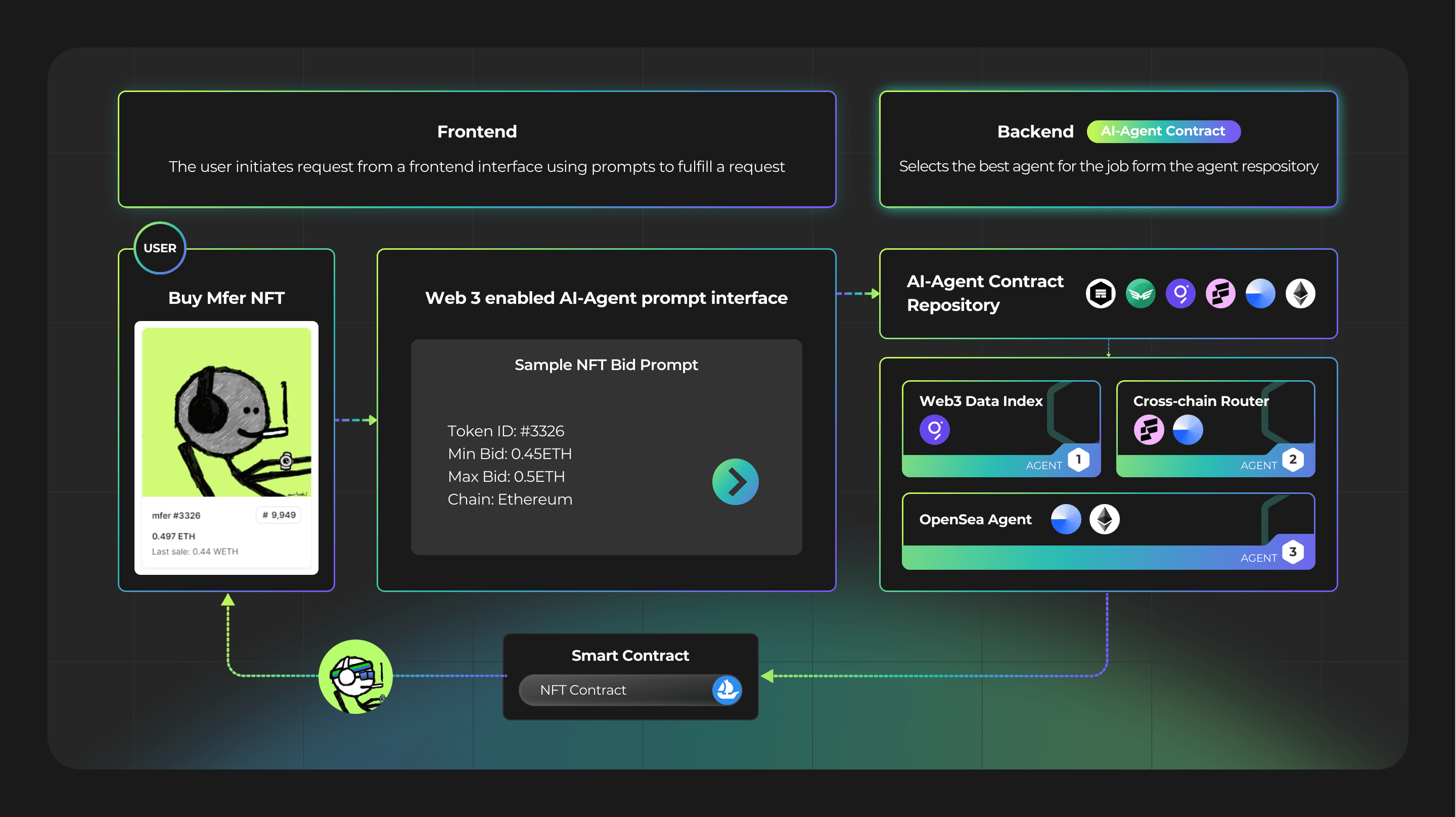The height and width of the screenshot is (817, 1456).
Task: Select the Agent 3 number badge
Action: click(1292, 552)
